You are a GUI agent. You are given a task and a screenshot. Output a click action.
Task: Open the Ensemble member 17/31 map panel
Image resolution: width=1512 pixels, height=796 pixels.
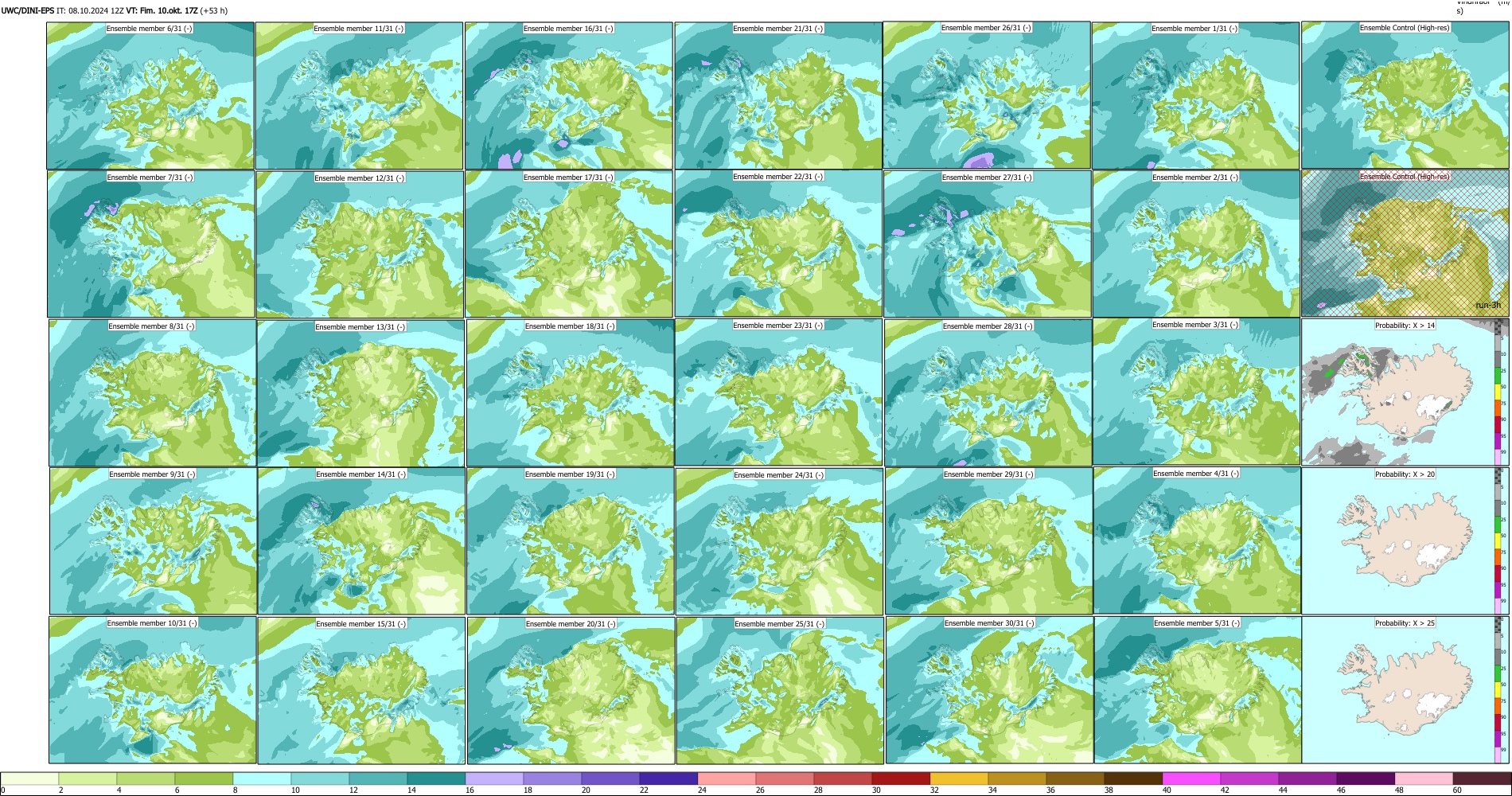[569, 244]
